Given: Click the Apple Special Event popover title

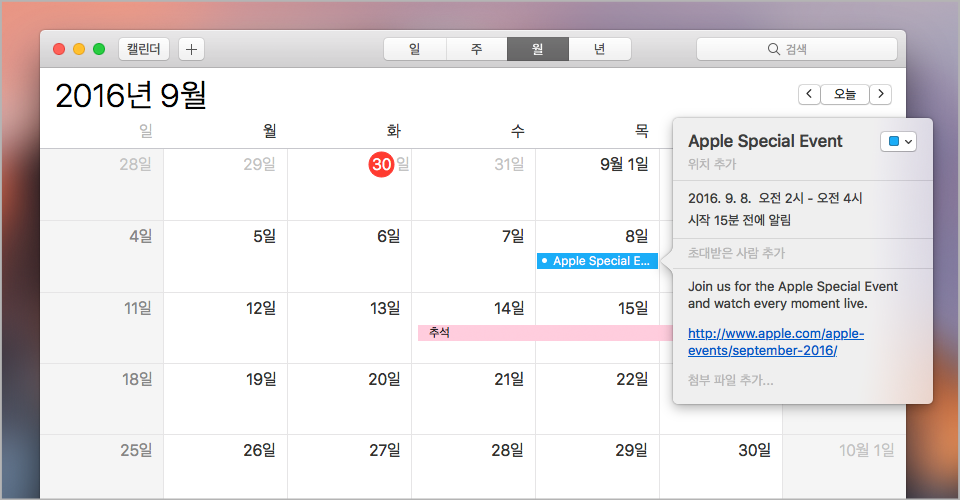Looking at the screenshot, I should click(x=765, y=141).
